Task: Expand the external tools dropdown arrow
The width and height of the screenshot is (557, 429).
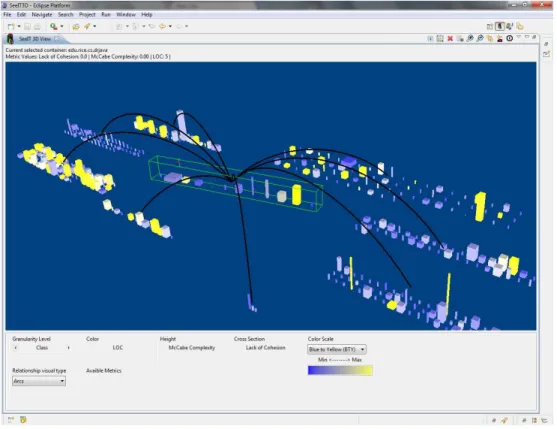Action: 62,26
